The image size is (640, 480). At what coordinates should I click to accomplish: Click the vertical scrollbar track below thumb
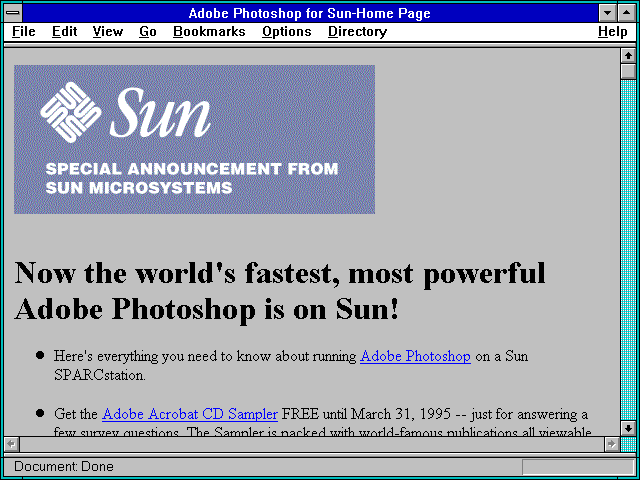tap(628, 250)
